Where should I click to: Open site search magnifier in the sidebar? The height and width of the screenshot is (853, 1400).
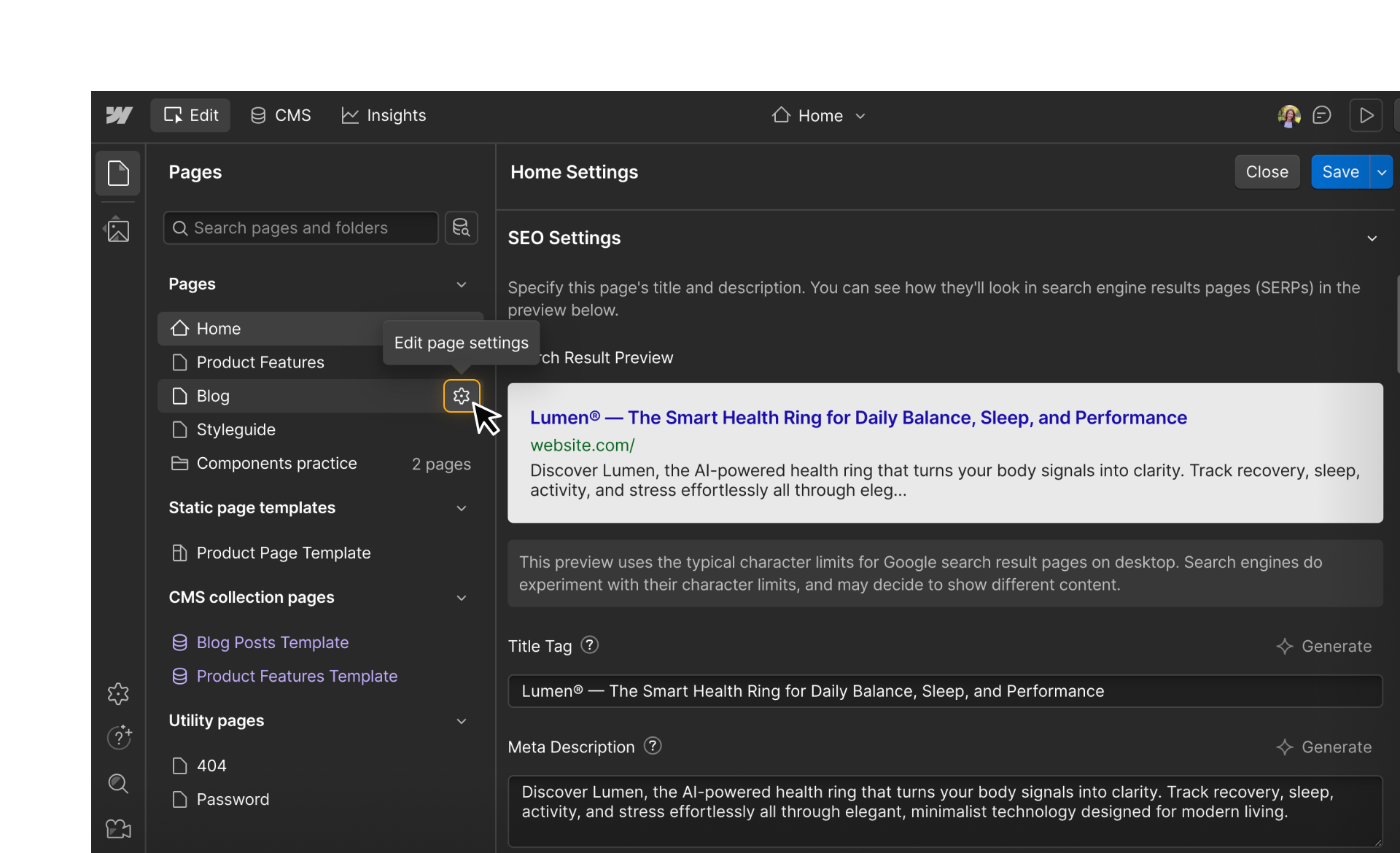(x=117, y=784)
